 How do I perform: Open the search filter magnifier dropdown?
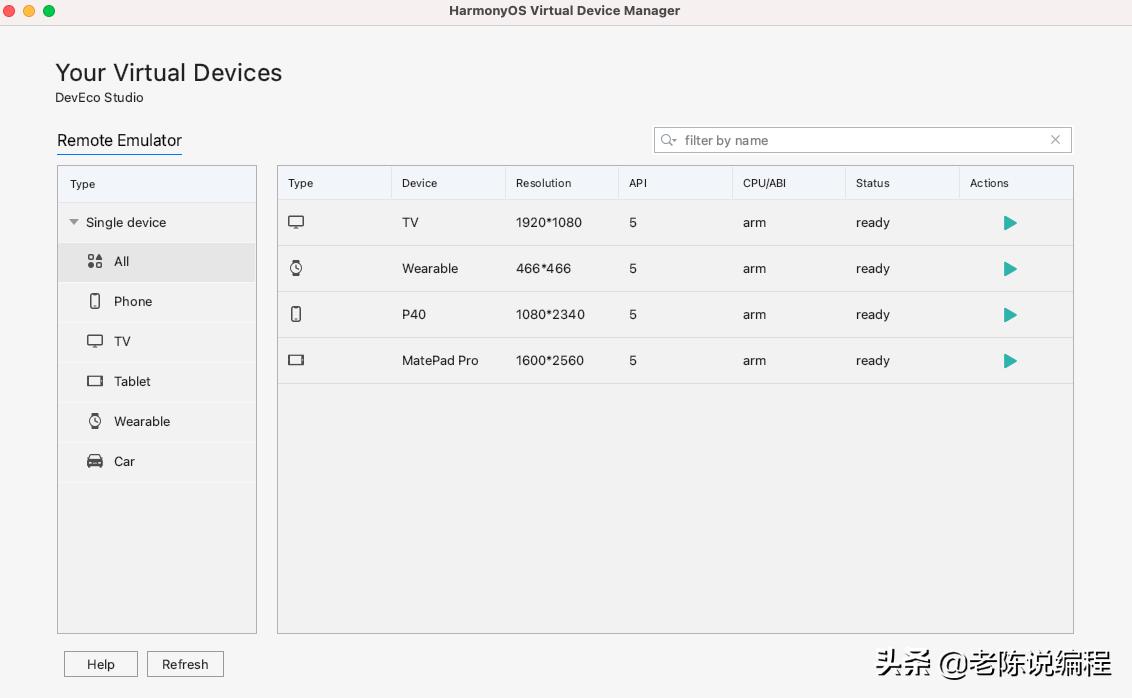pos(669,140)
